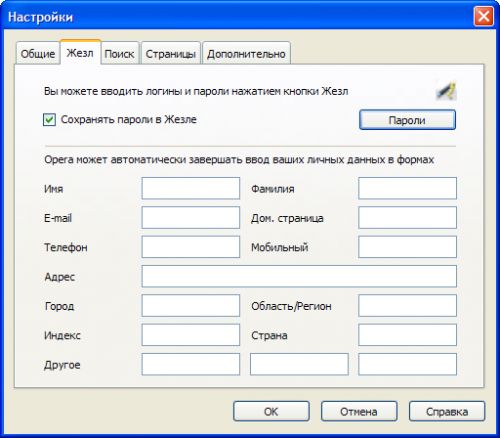Click the wide Адрес field
This screenshot has height=438, width=500.
tap(299, 276)
